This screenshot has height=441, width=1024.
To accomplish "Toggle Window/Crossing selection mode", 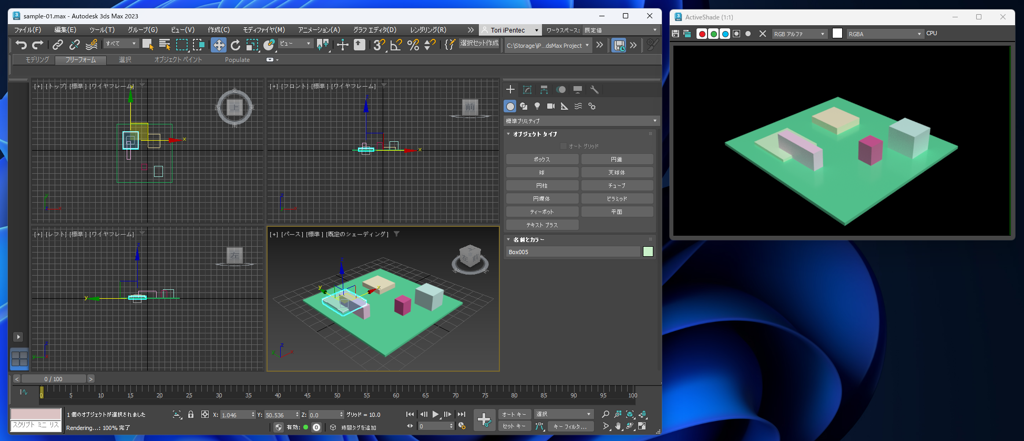I will pyautogui.click(x=199, y=44).
